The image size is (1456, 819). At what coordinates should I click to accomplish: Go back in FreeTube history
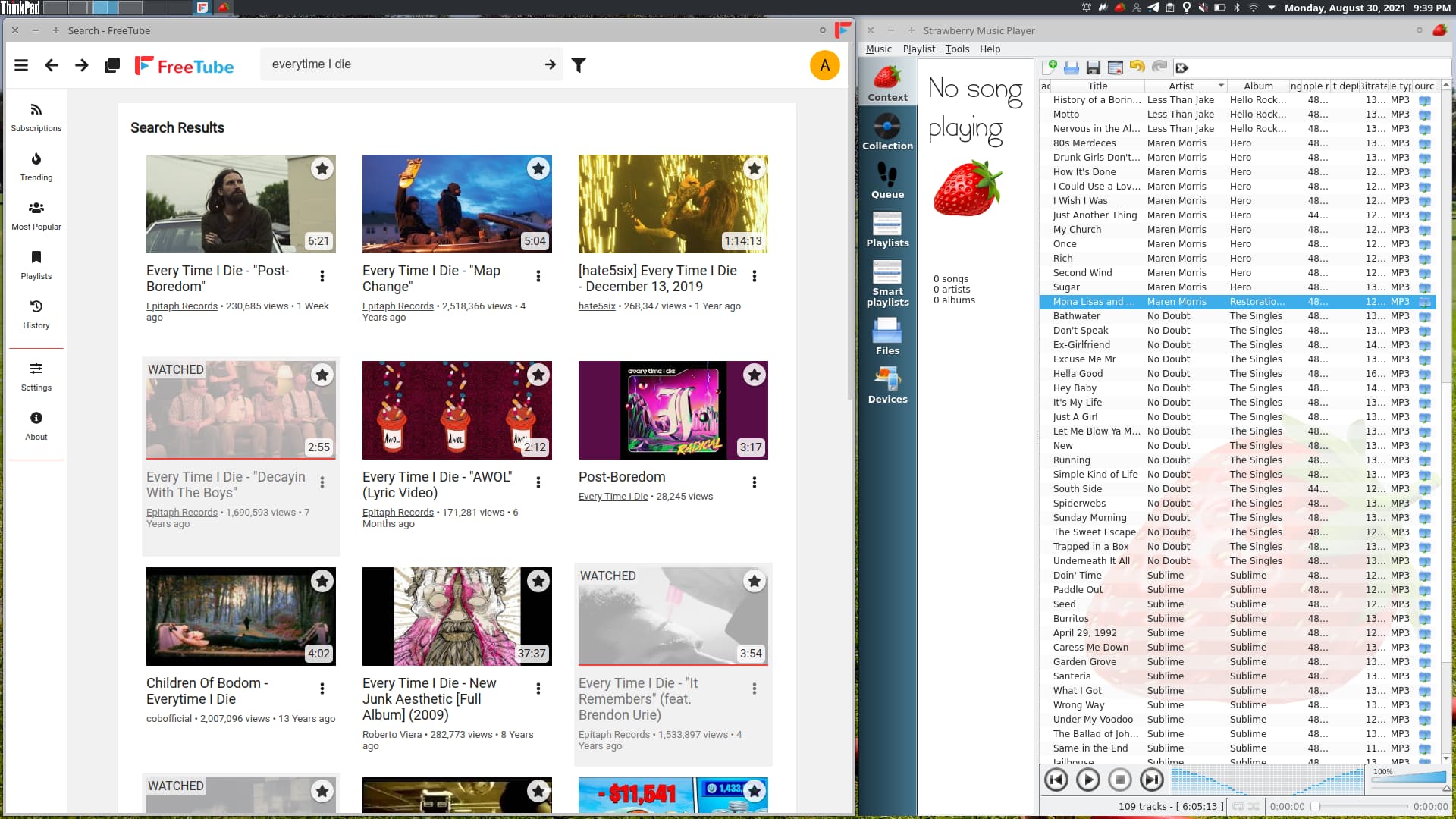(x=52, y=65)
